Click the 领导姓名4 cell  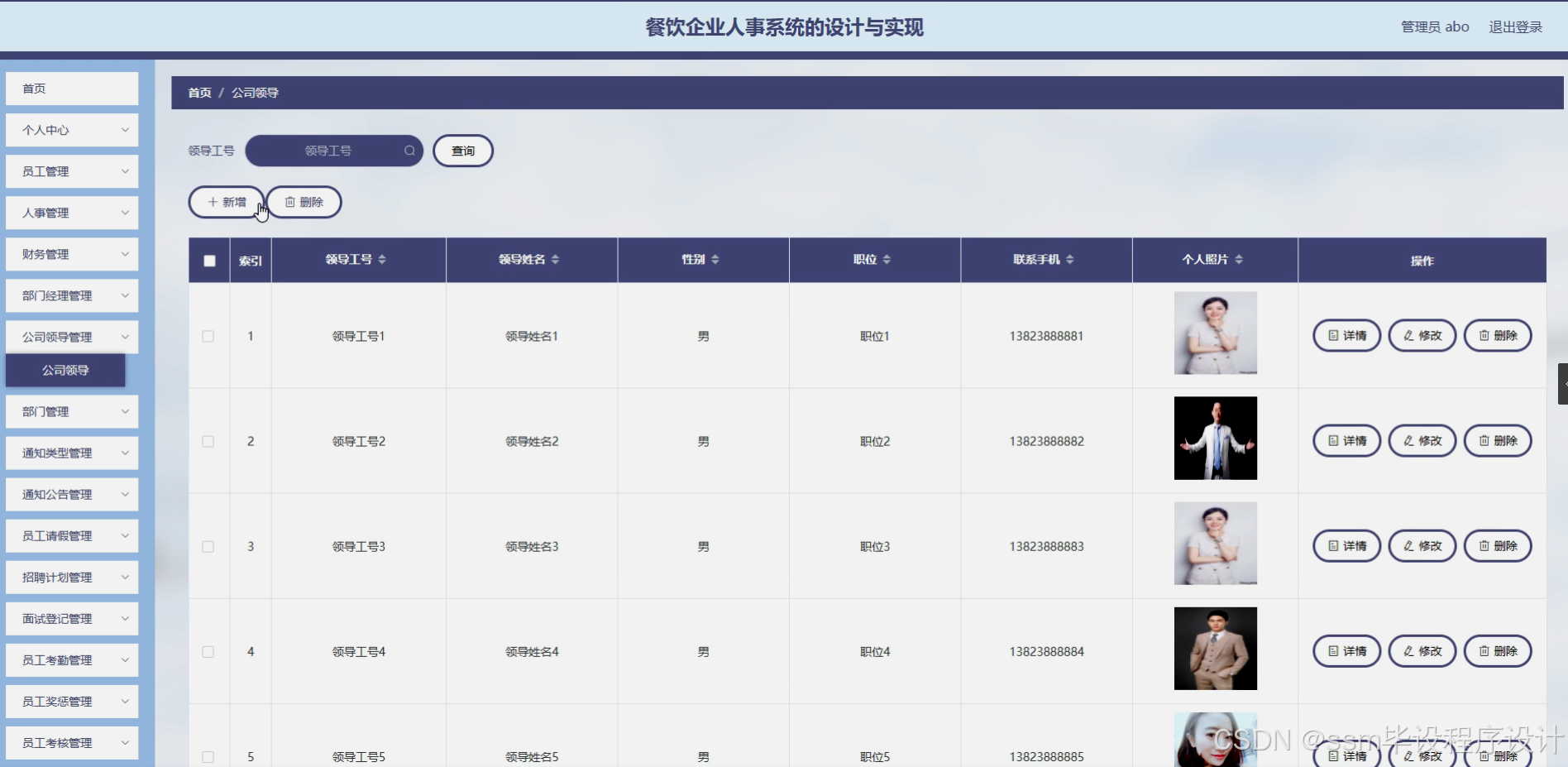(x=532, y=652)
